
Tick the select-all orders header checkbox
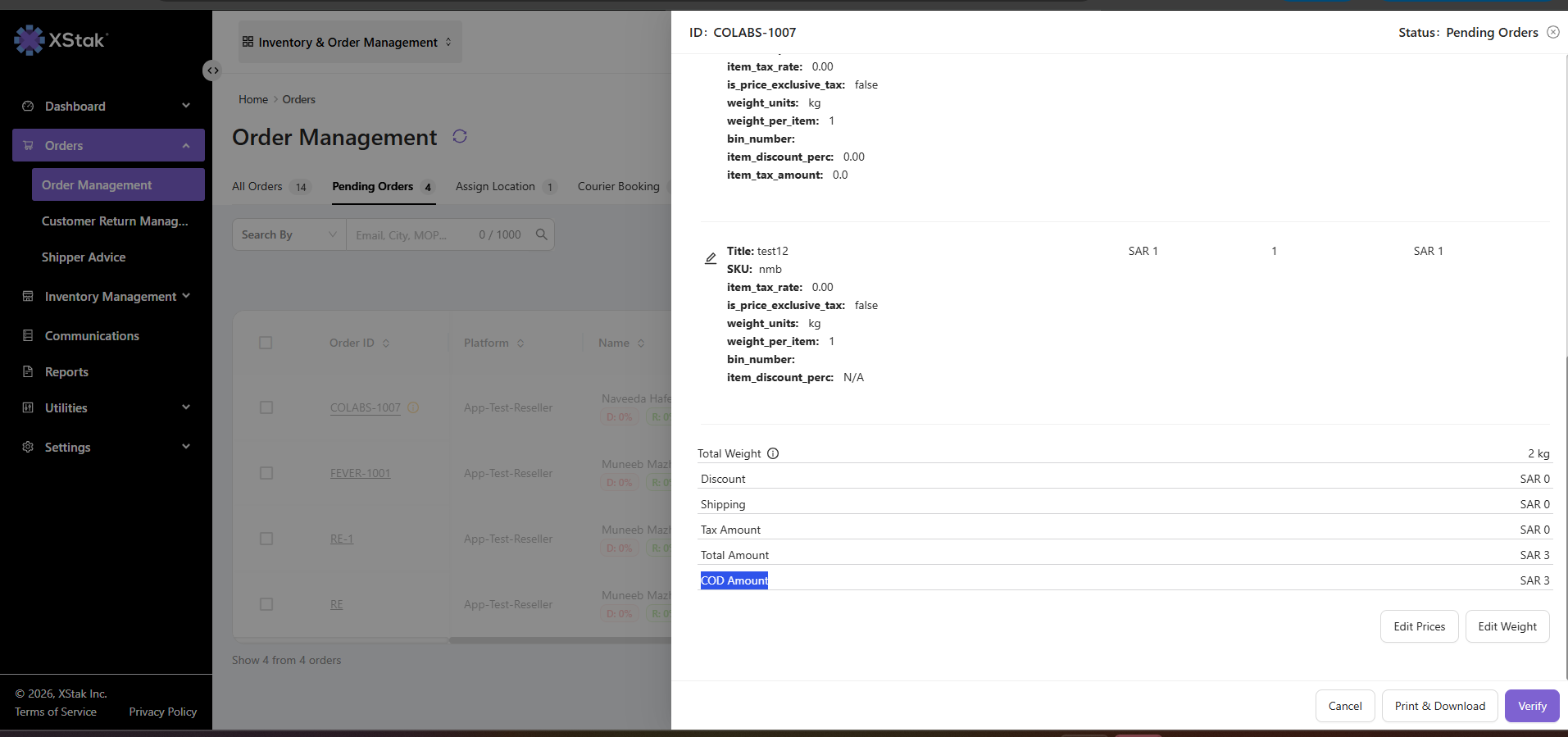click(266, 343)
